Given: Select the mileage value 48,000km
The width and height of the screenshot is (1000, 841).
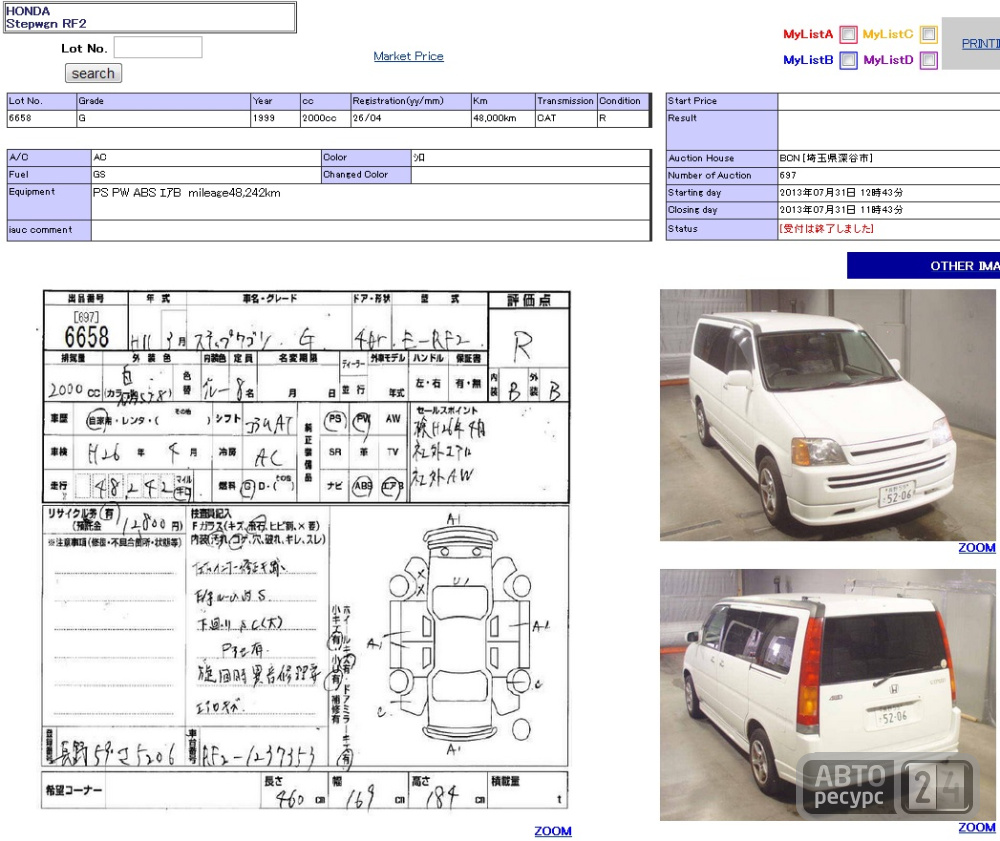Looking at the screenshot, I should click(494, 118).
